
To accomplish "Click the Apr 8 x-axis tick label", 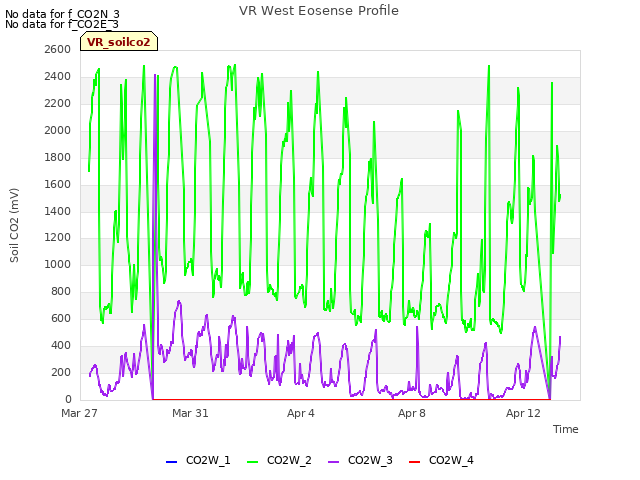I will 412,413.
